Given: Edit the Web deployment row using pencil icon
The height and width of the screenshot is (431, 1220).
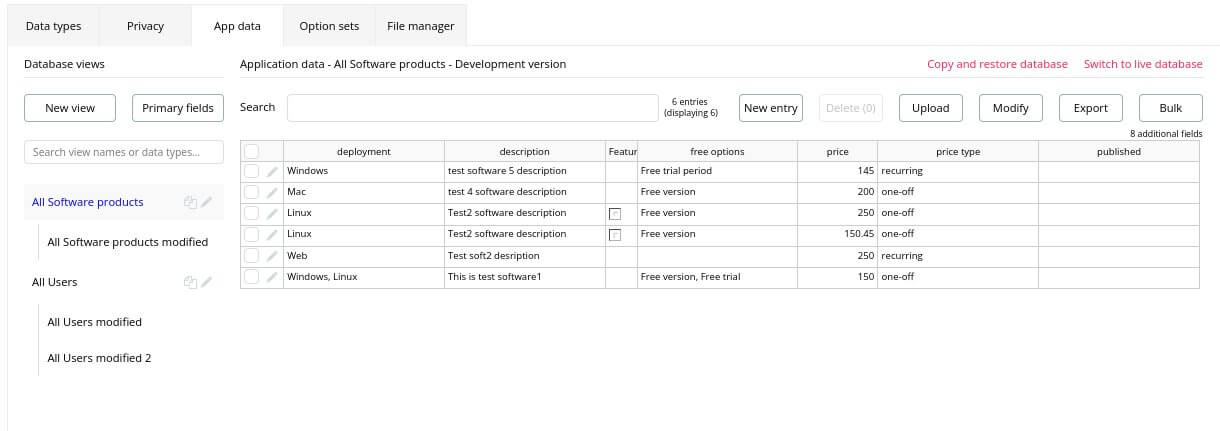Looking at the screenshot, I should point(272,256).
